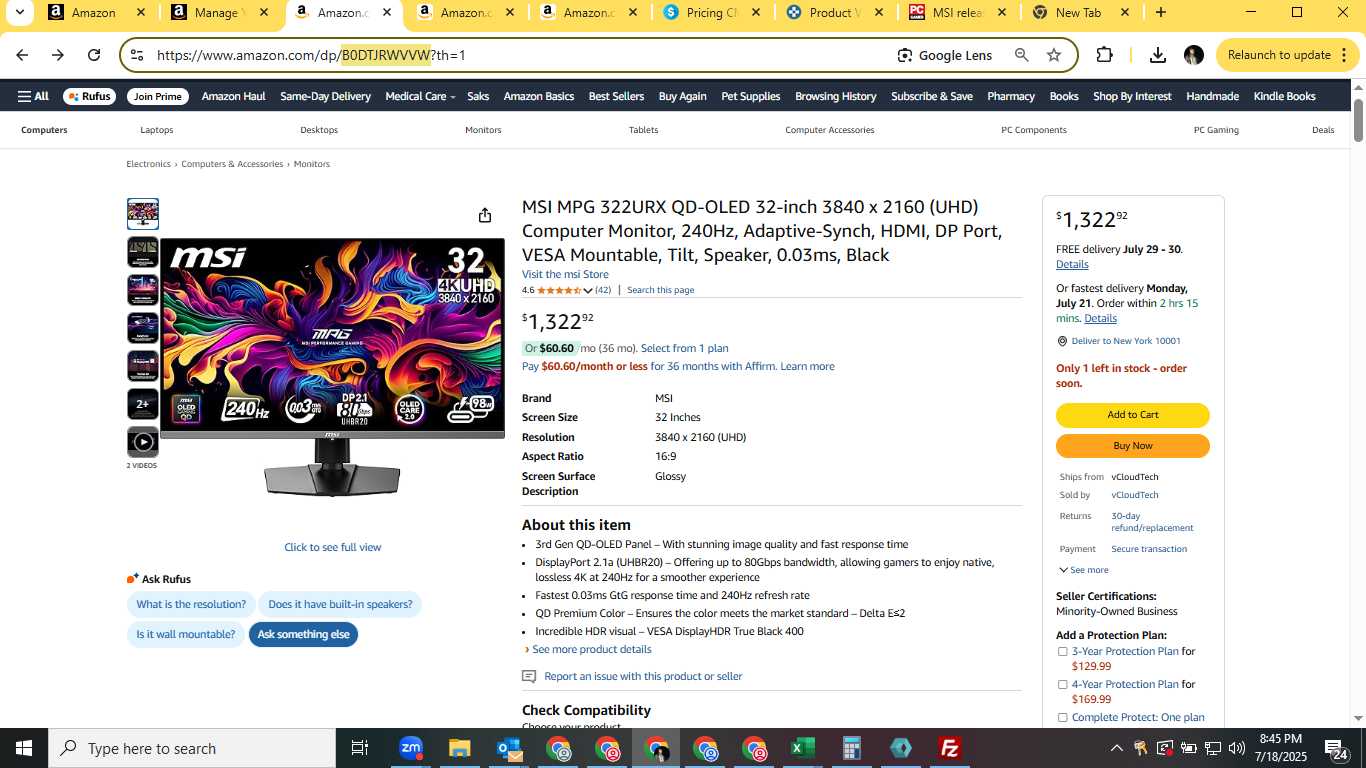1366x768 pixels.
Task: Open Calculator from the taskbar
Action: pyautogui.click(x=852, y=748)
